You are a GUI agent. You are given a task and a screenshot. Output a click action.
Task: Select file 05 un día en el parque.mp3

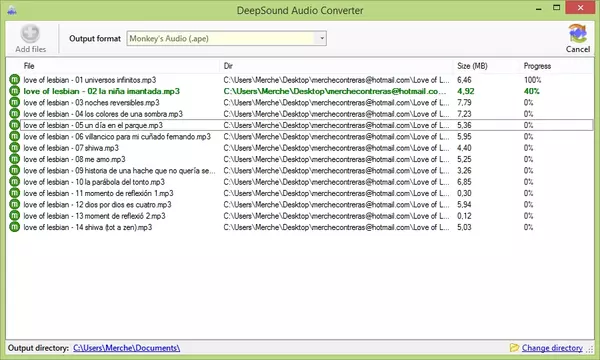click(93, 125)
